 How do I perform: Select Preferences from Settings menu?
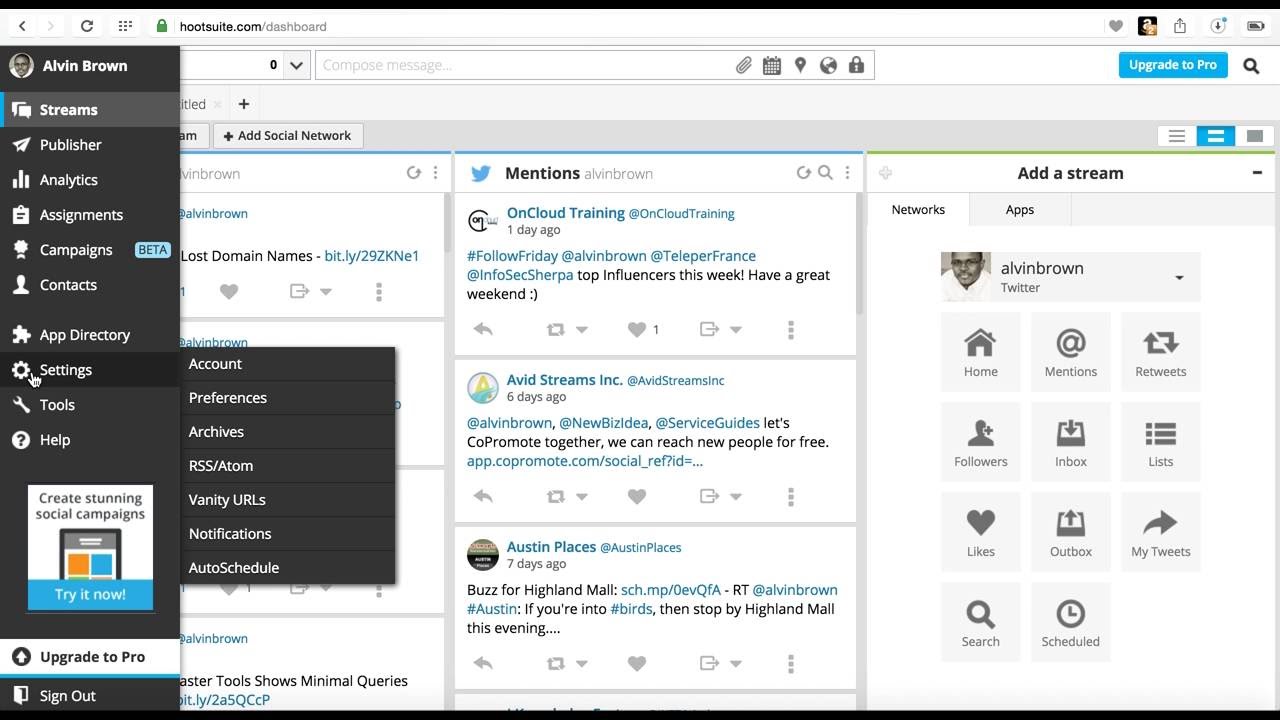288,398
